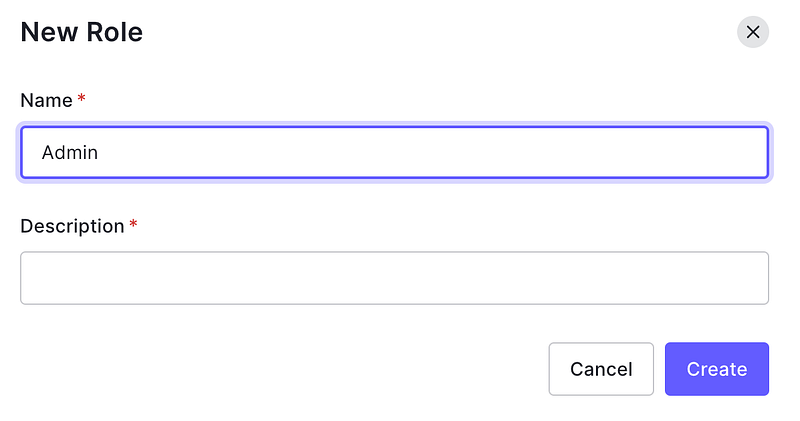The width and height of the screenshot is (800, 421).
Task: Click the Name field label
Action: [46, 101]
